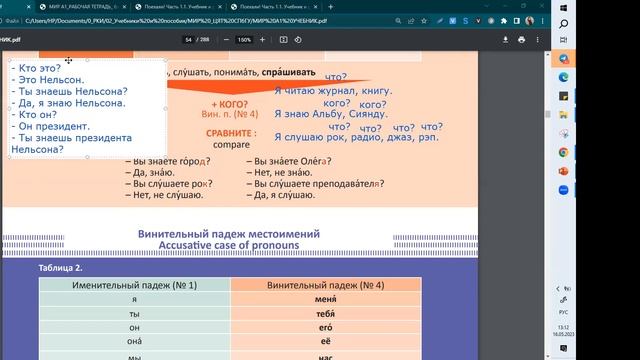Open the clock and date showing 13:12
Image resolution: width=640 pixels, height=360 pixels.
564,331
